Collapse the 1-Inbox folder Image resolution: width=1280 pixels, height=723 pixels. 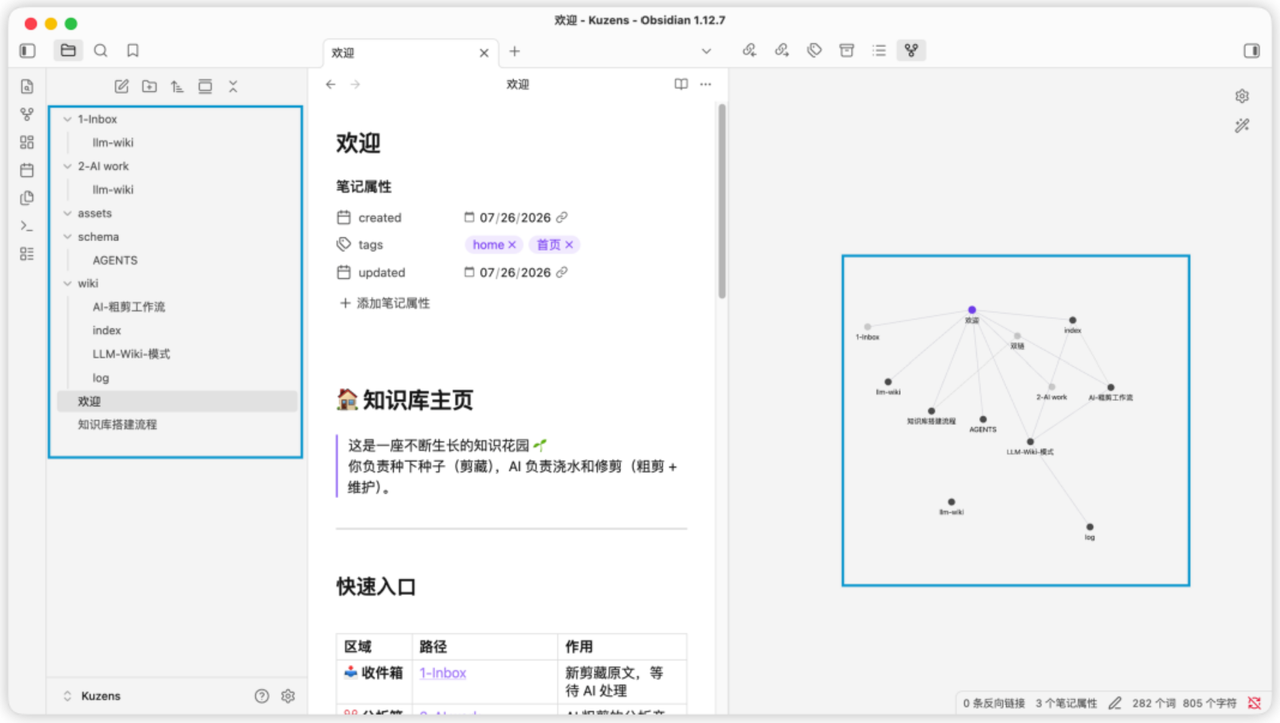pyautogui.click(x=67, y=119)
